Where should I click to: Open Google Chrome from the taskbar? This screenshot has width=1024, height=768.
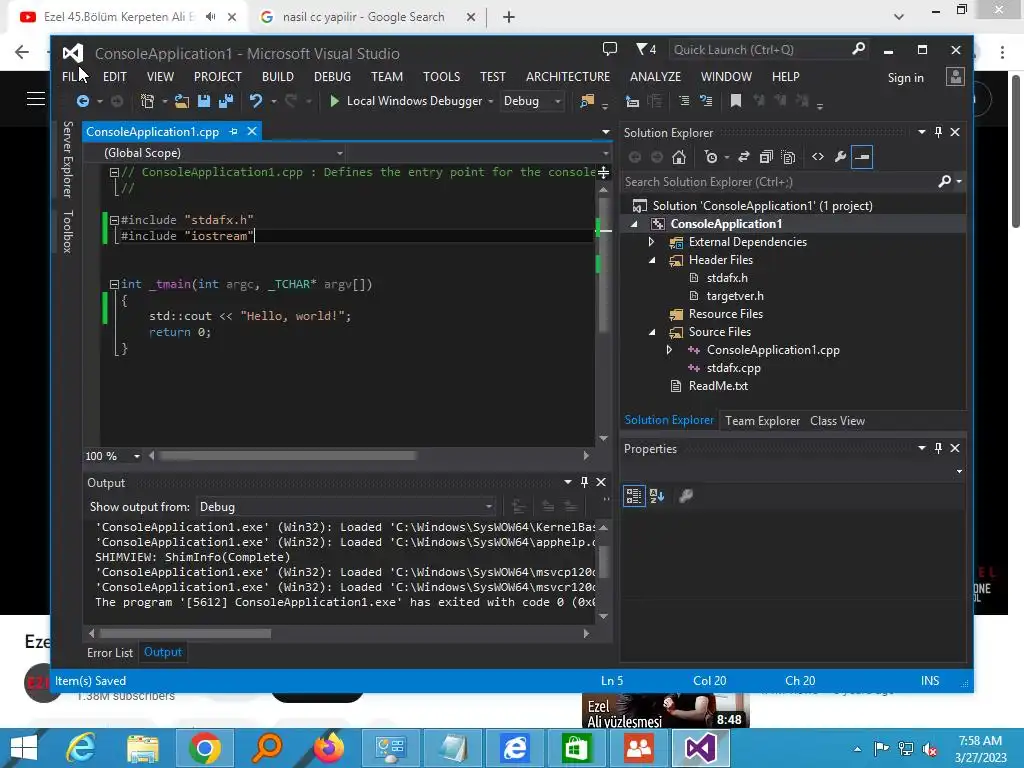(204, 748)
